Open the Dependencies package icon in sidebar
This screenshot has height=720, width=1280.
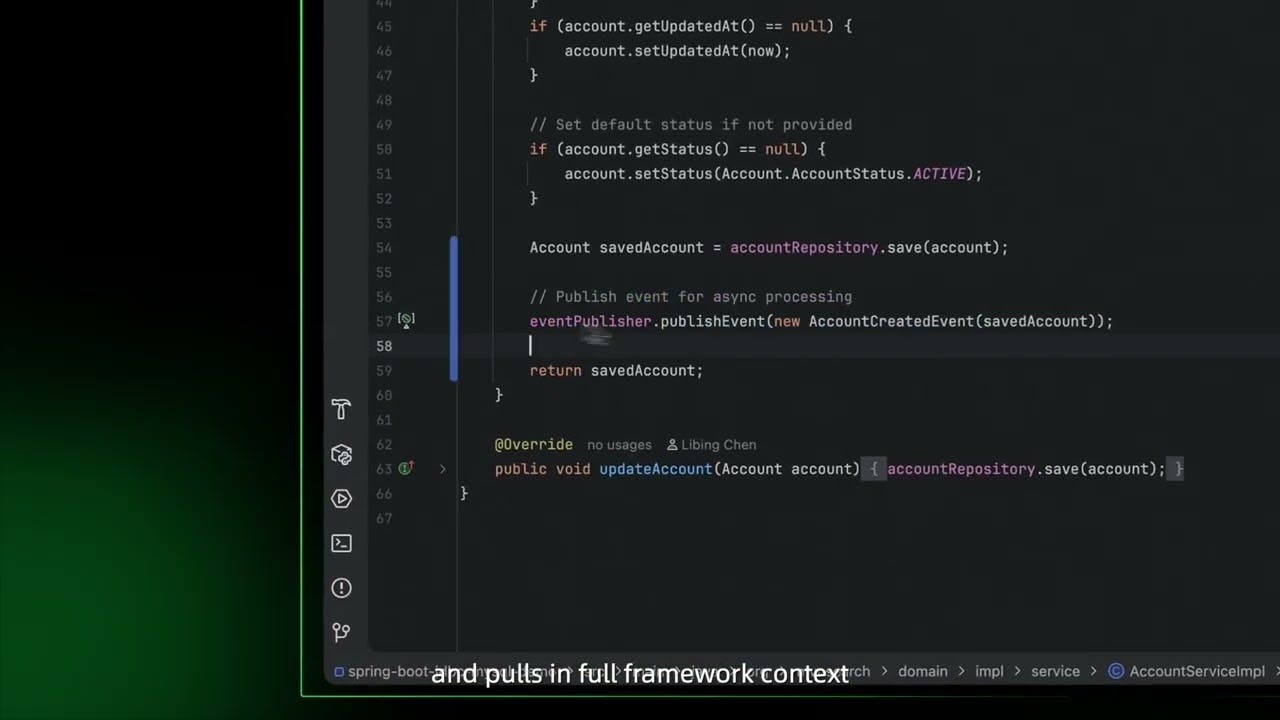341,455
